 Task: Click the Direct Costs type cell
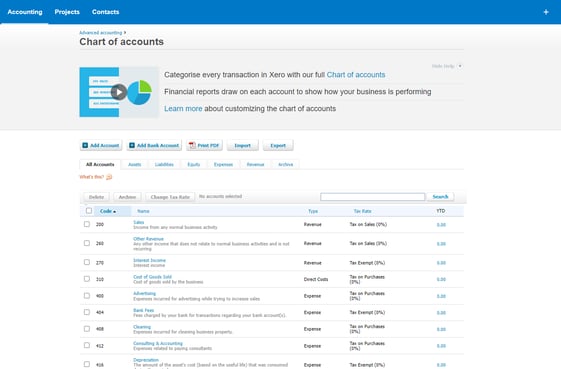click(x=316, y=279)
